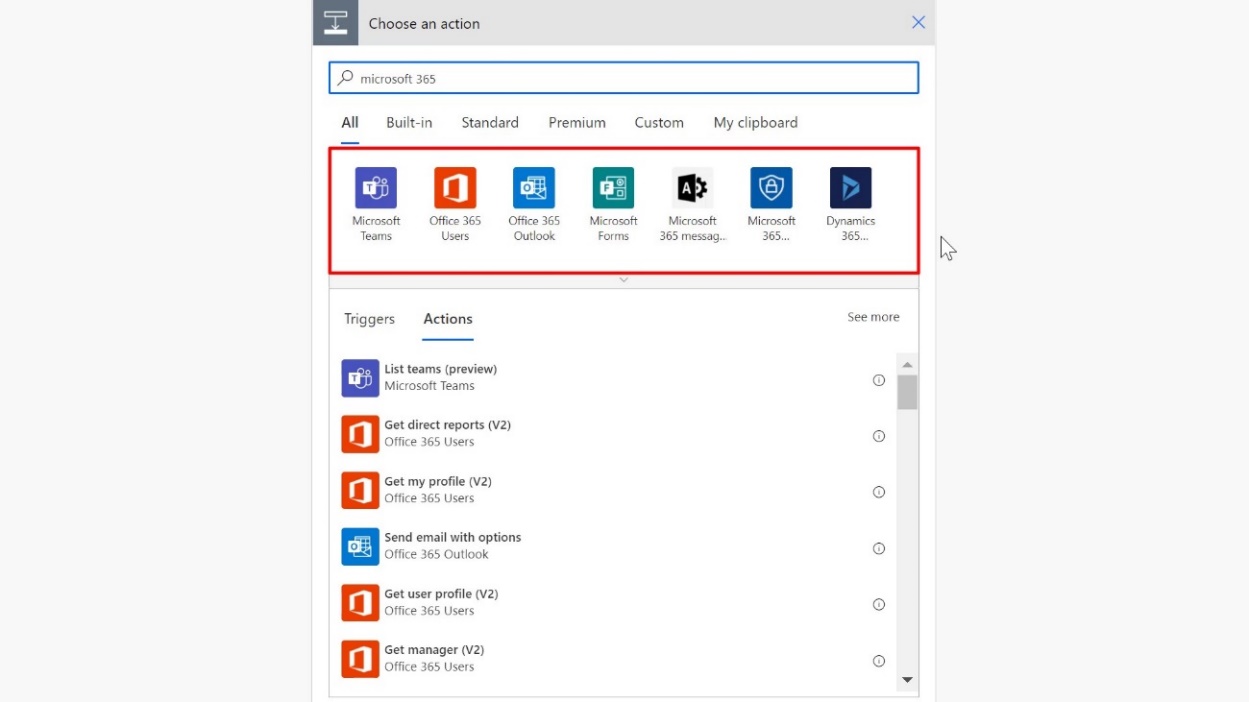Switch to the All tab

350,123
